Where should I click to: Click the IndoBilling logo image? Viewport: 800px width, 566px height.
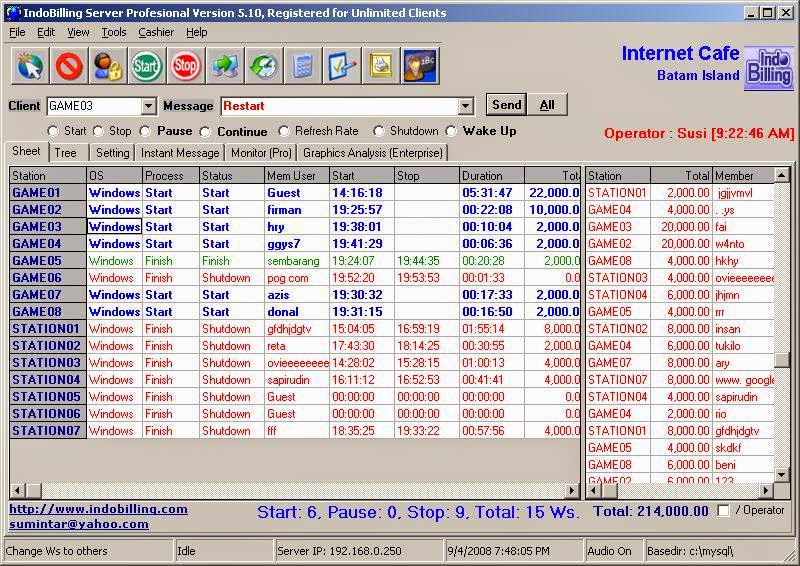pyautogui.click(x=769, y=68)
